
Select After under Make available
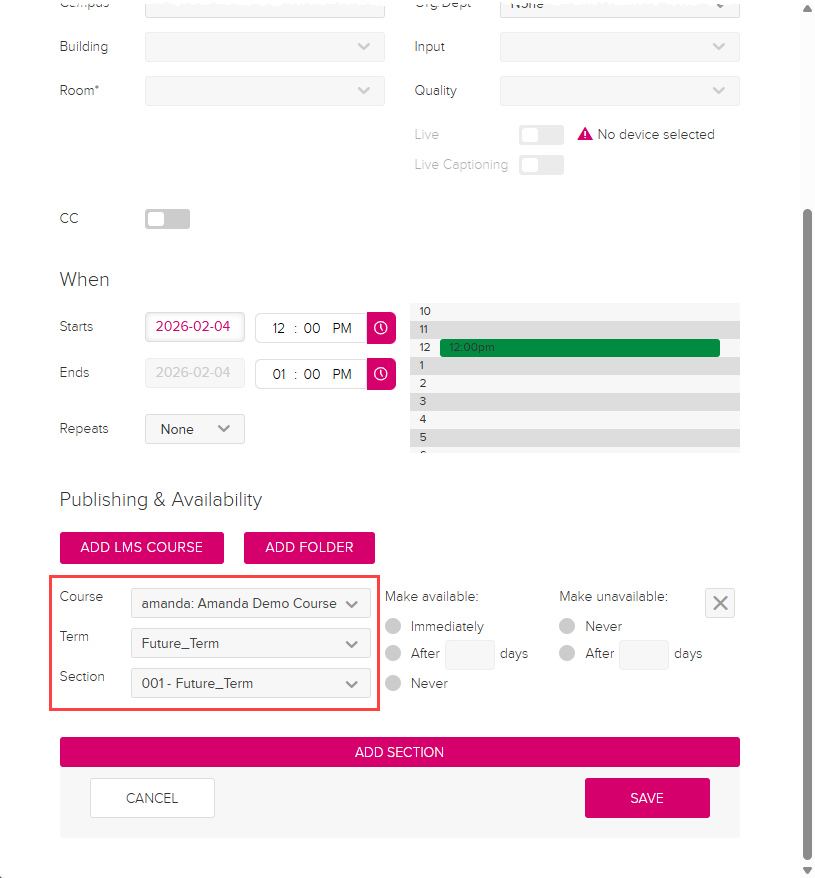[392, 654]
